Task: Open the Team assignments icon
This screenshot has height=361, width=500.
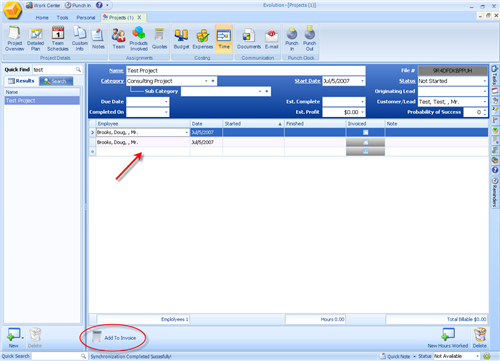Action: pos(119,39)
